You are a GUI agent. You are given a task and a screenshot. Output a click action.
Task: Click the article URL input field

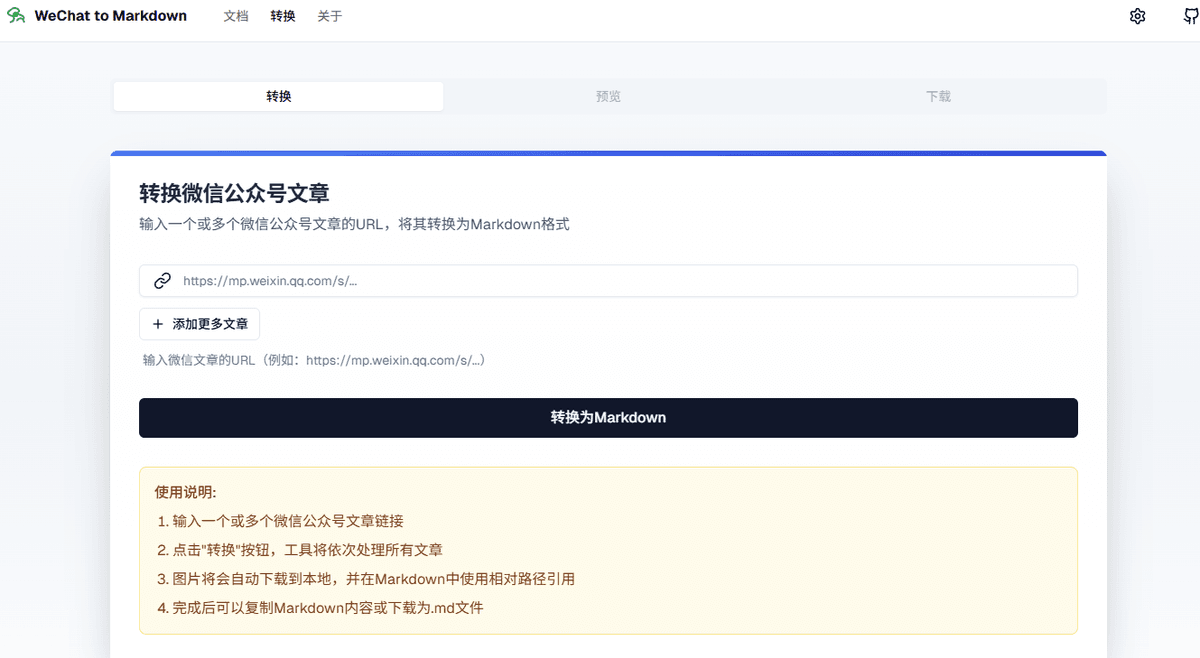(x=608, y=281)
